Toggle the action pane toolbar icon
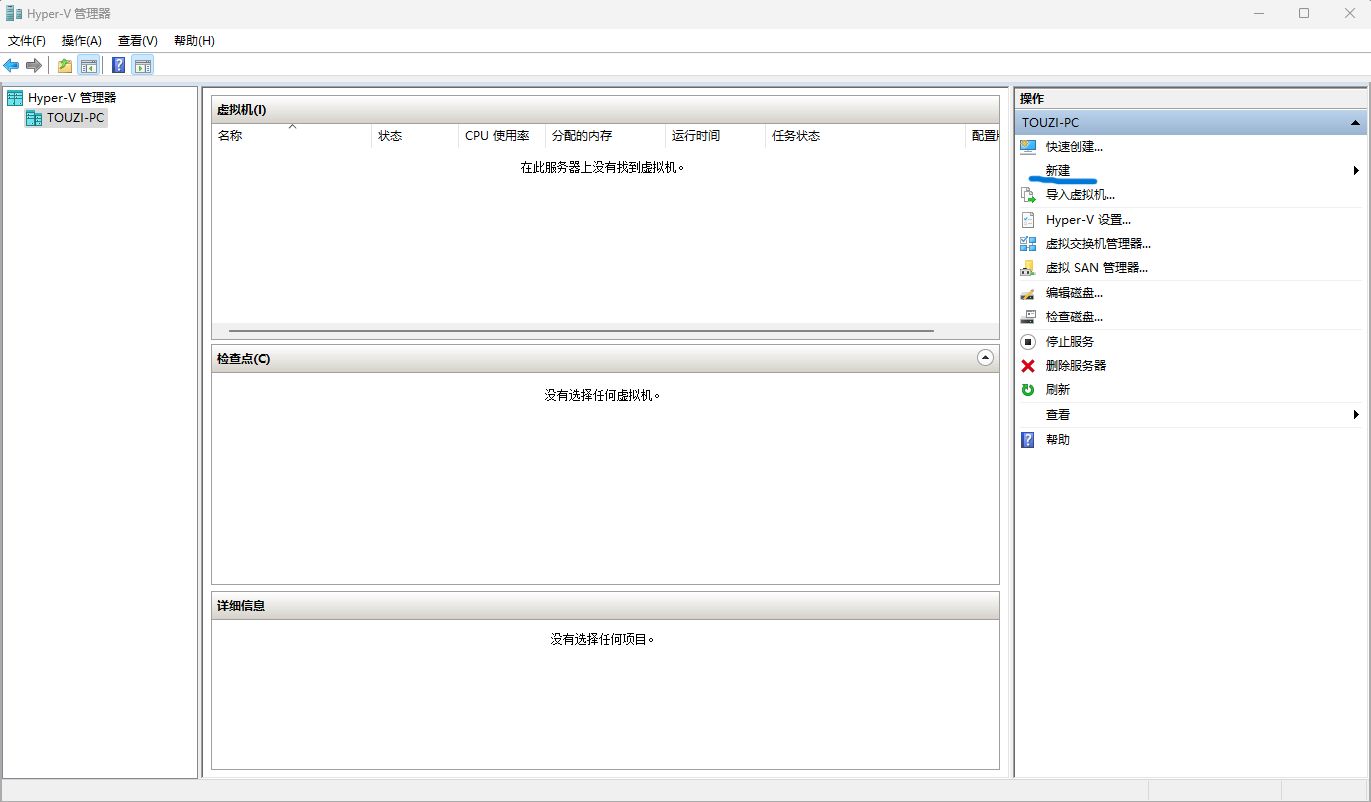Screen dimensions: 1371x802 [143, 66]
